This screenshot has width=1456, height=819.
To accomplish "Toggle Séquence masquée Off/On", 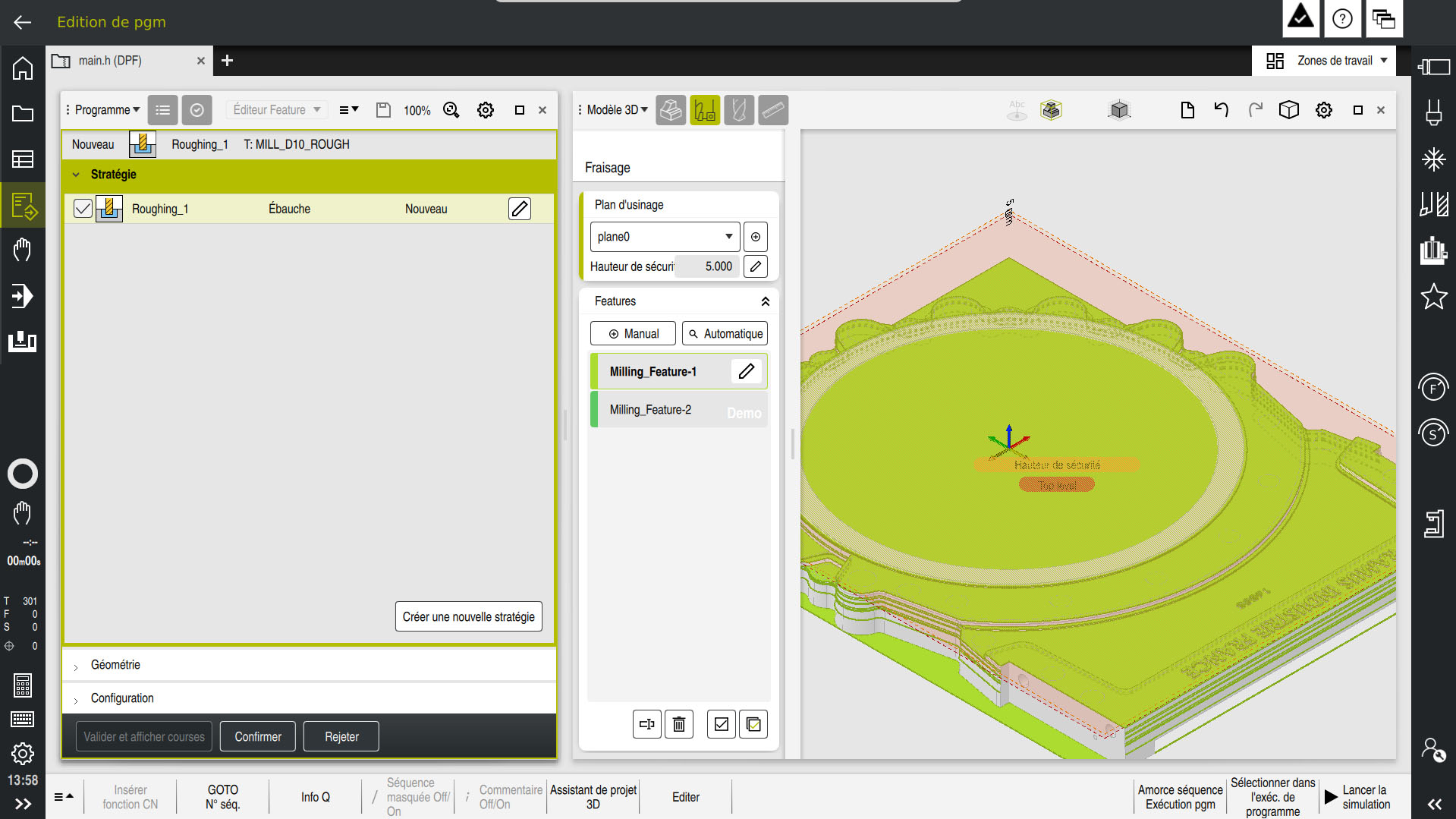I will click(x=410, y=797).
